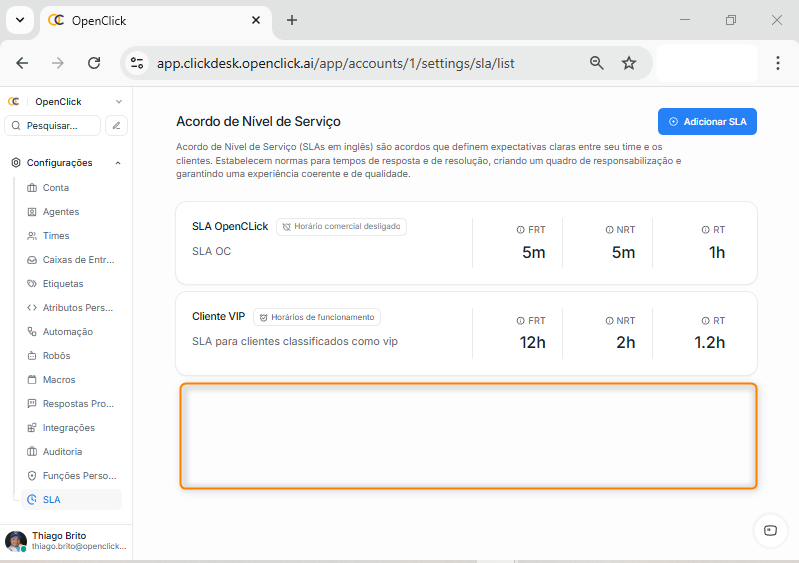This screenshot has width=799, height=563.
Task: Click the FRT info icon in SLA OpenCLick
Action: tap(520, 229)
